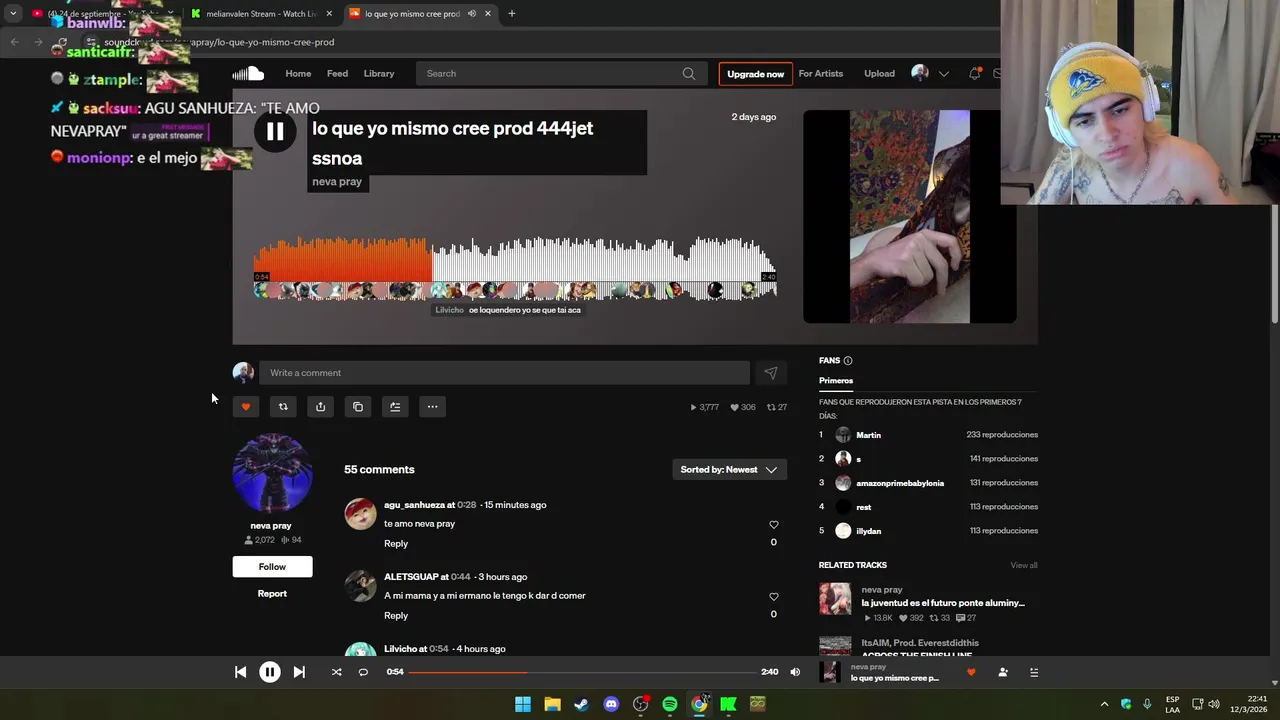Seek within the track waveform
The image size is (1280, 720).
[515, 266]
